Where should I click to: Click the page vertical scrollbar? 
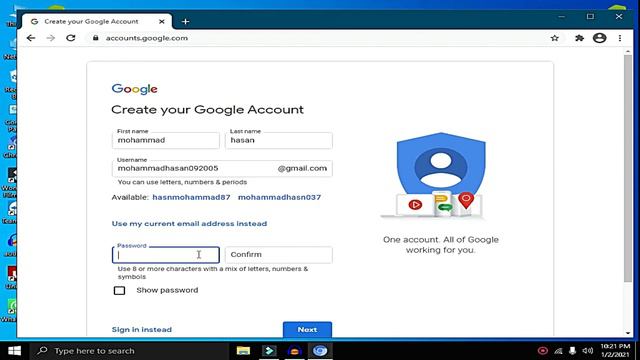[x=628, y=168]
